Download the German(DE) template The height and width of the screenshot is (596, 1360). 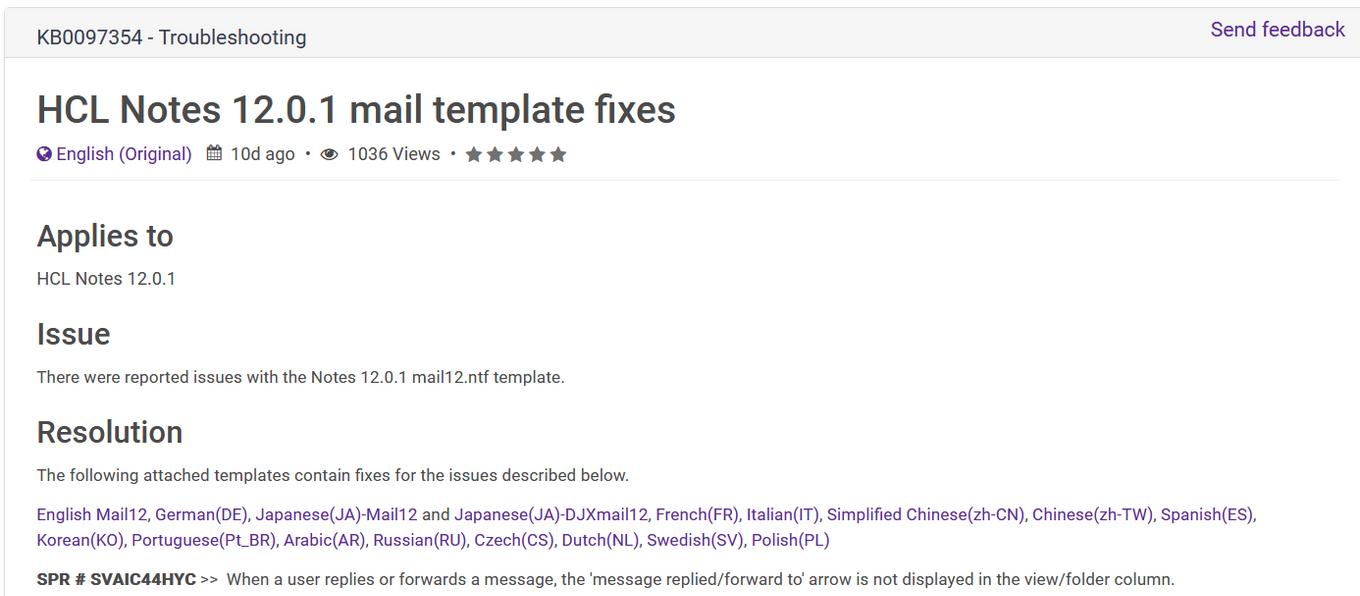point(200,515)
